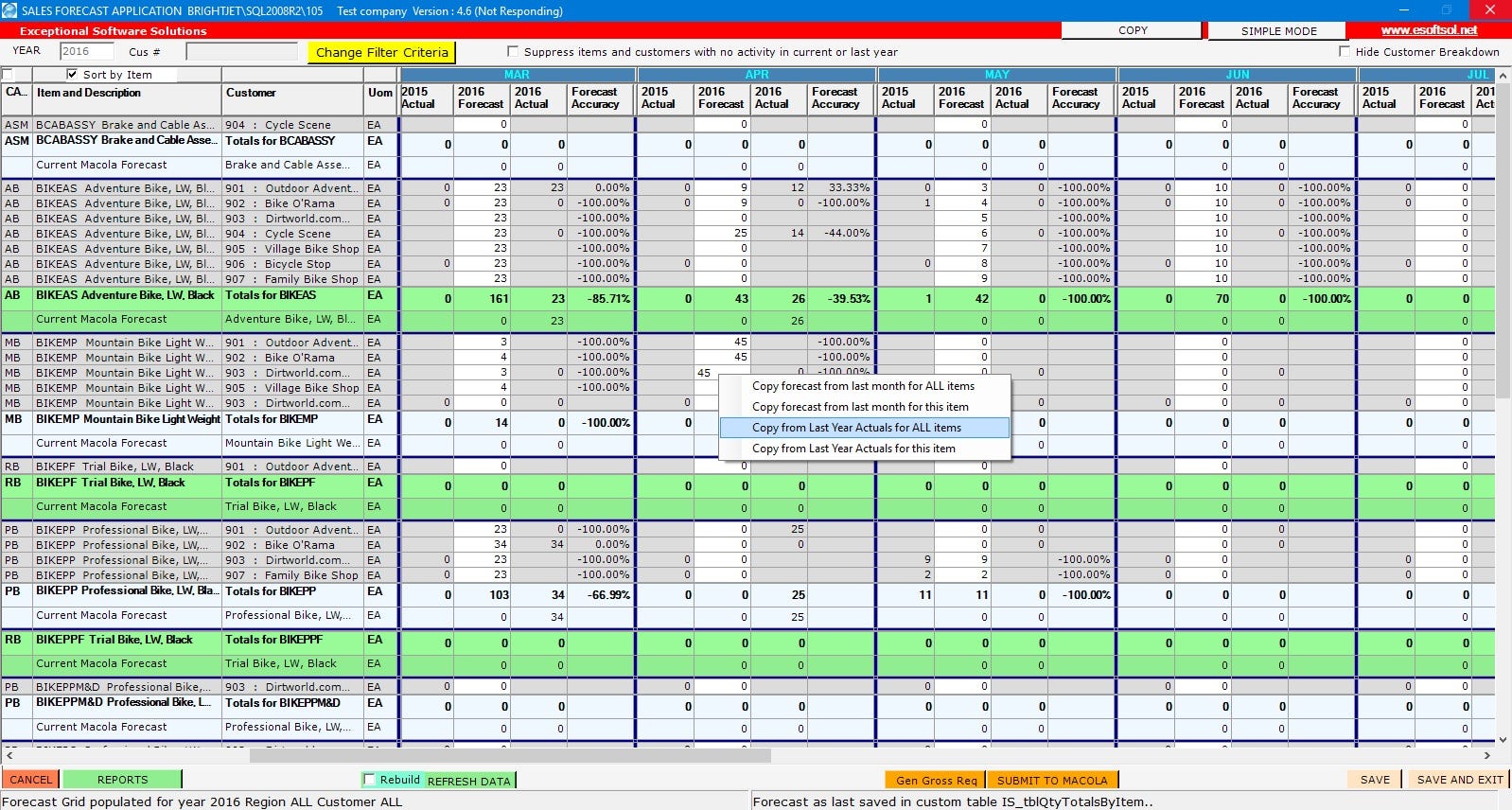Image resolution: width=1512 pixels, height=810 pixels.
Task: Enable Suppress items with no activity checkbox
Action: 513,51
